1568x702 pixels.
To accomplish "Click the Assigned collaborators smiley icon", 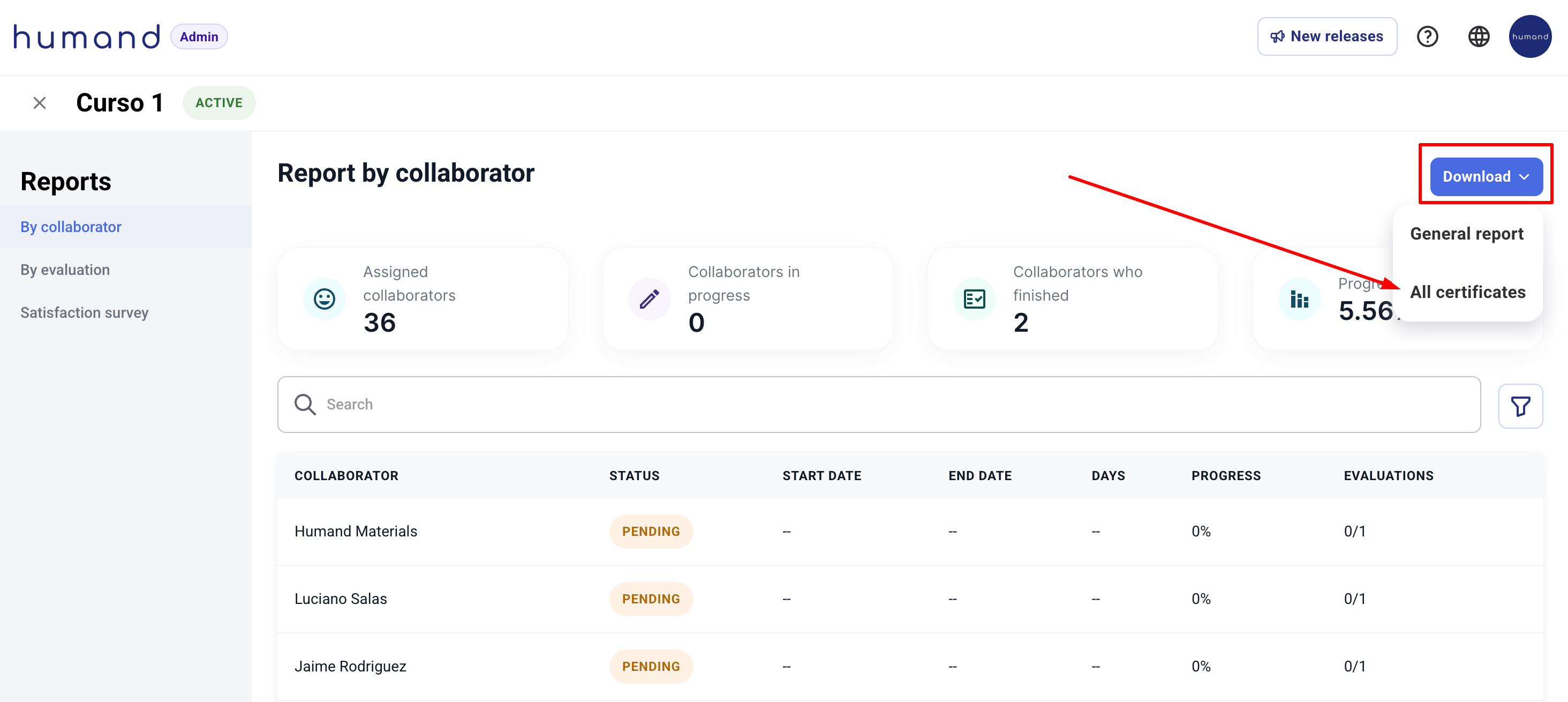I will 325,299.
